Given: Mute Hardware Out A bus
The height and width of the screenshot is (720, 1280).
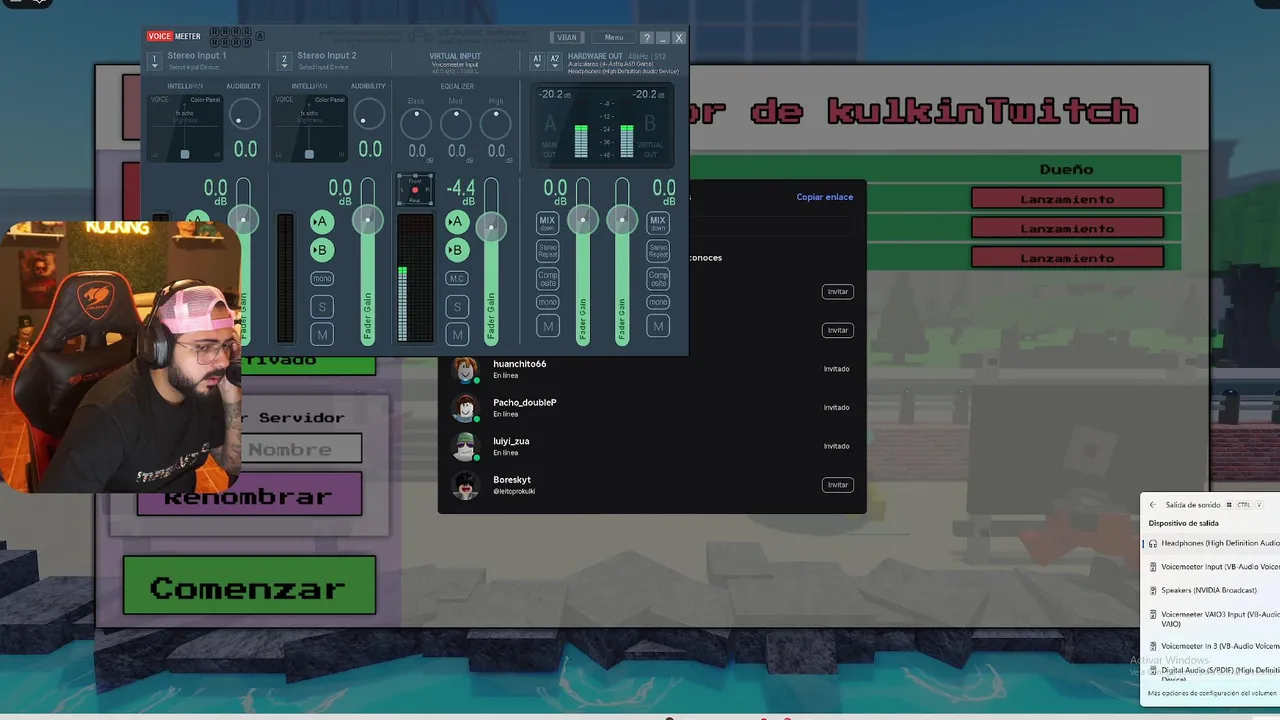Looking at the screenshot, I should point(547,326).
